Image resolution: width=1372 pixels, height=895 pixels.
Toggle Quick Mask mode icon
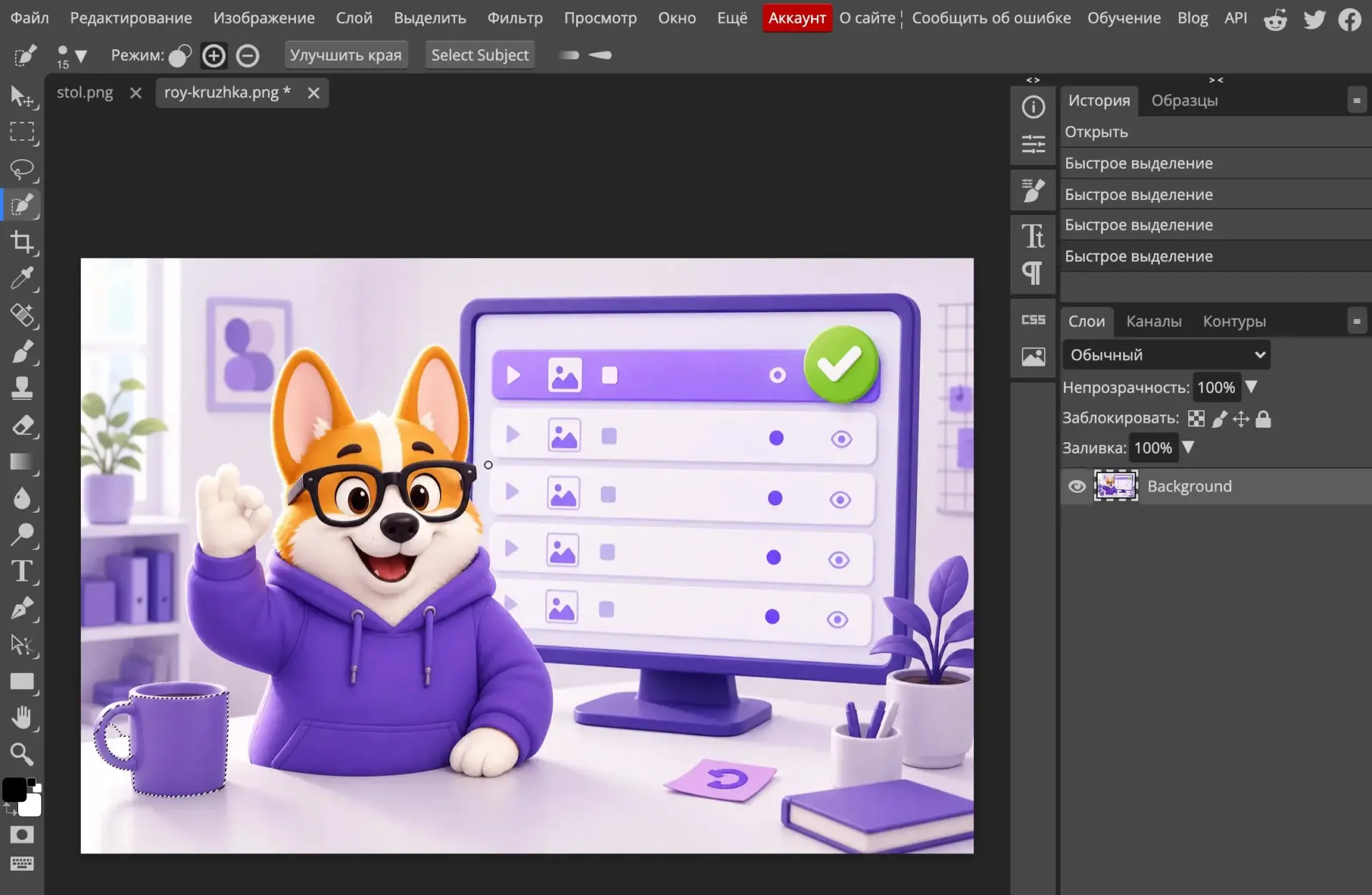22,834
